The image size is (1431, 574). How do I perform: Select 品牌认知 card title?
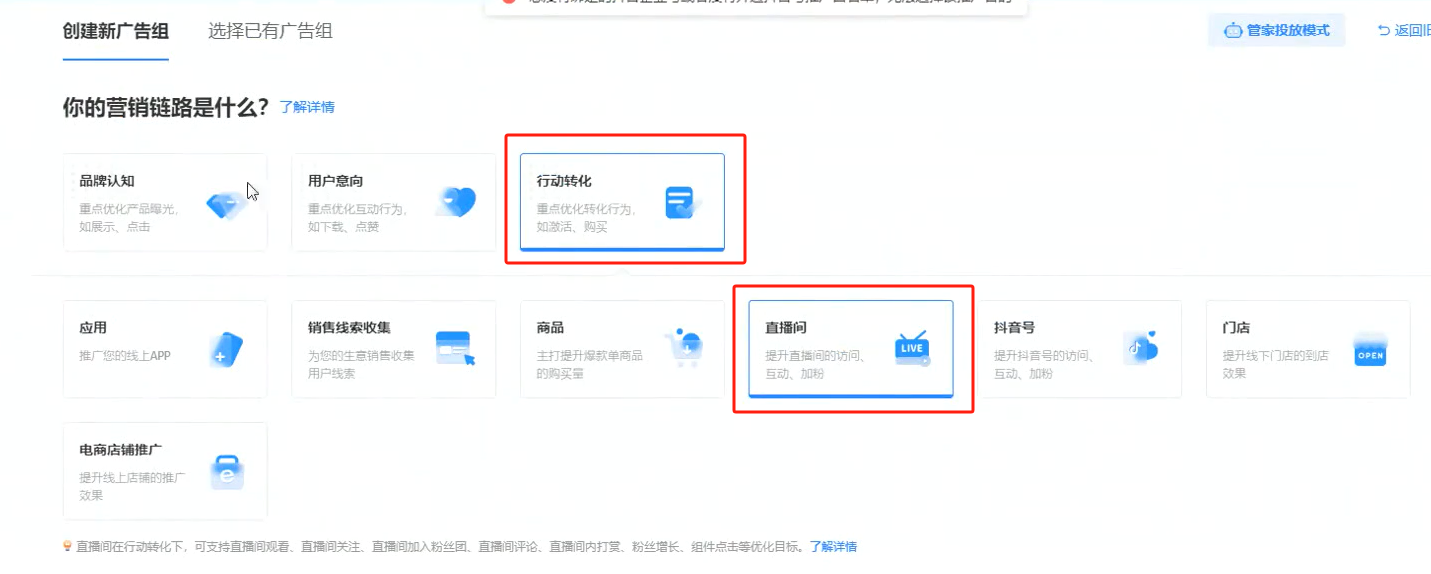(x=107, y=181)
